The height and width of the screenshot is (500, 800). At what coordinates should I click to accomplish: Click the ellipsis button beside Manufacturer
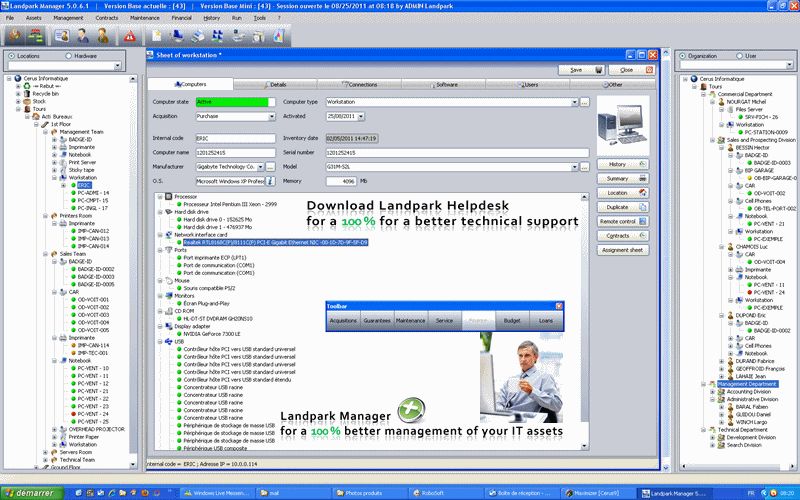click(x=270, y=167)
